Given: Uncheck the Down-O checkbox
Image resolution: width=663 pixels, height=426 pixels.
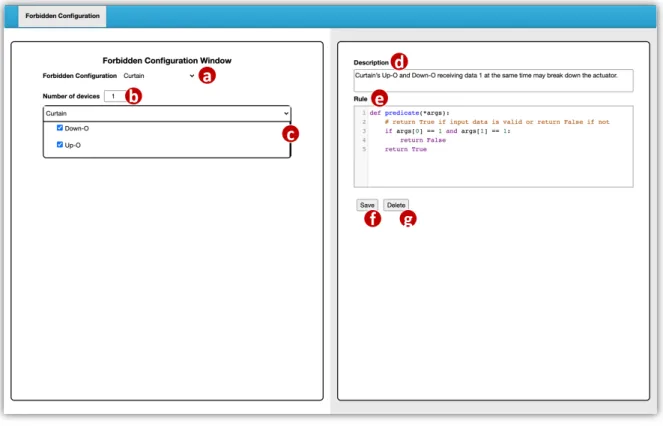Looking at the screenshot, I should pyautogui.click(x=60, y=128).
